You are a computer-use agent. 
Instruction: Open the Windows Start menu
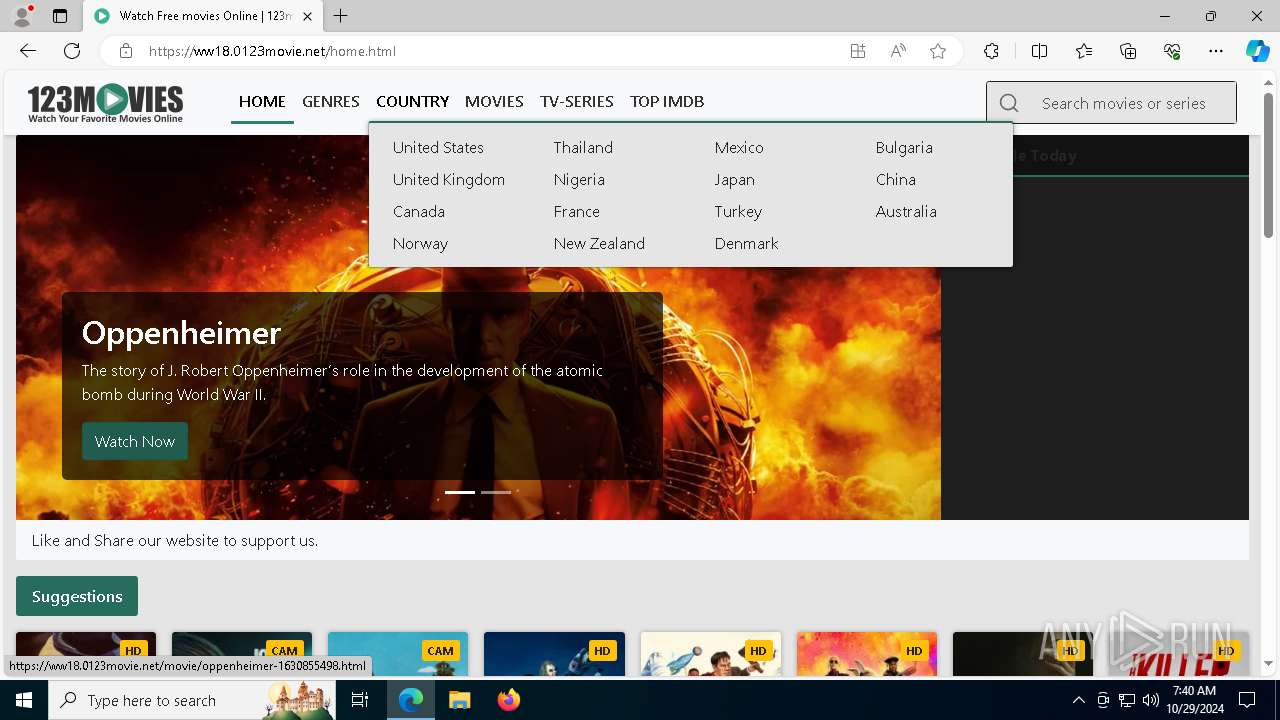pos(24,700)
